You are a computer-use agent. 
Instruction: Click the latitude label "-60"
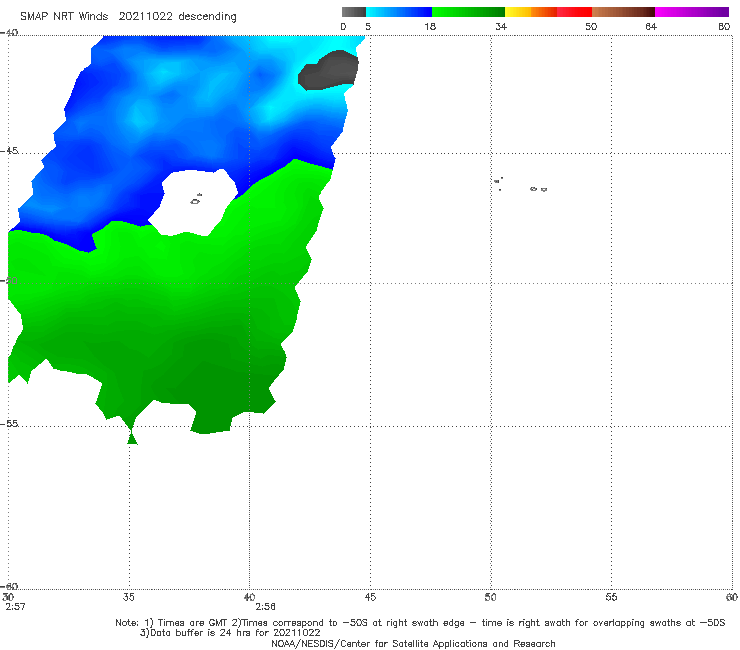9,586
